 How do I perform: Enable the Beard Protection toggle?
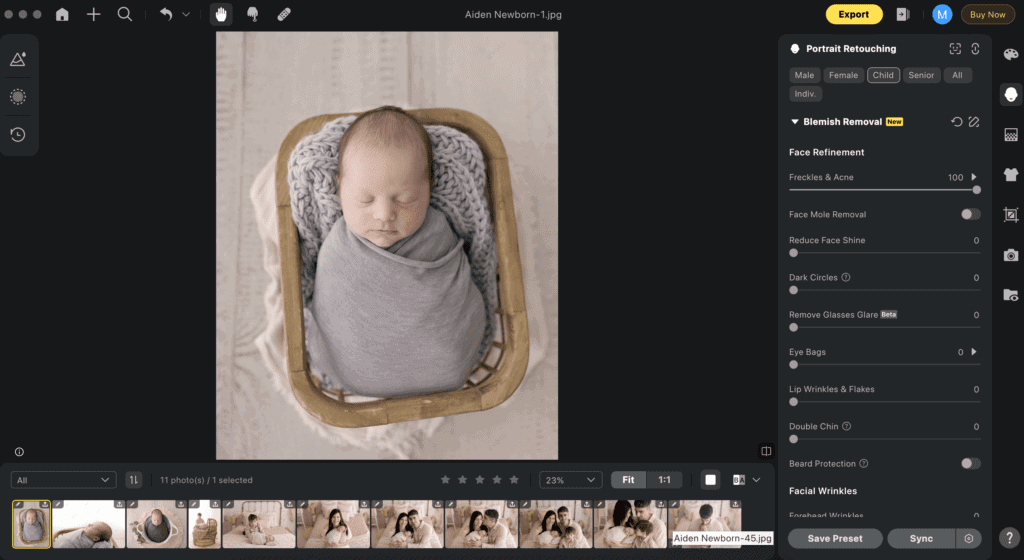pos(970,464)
